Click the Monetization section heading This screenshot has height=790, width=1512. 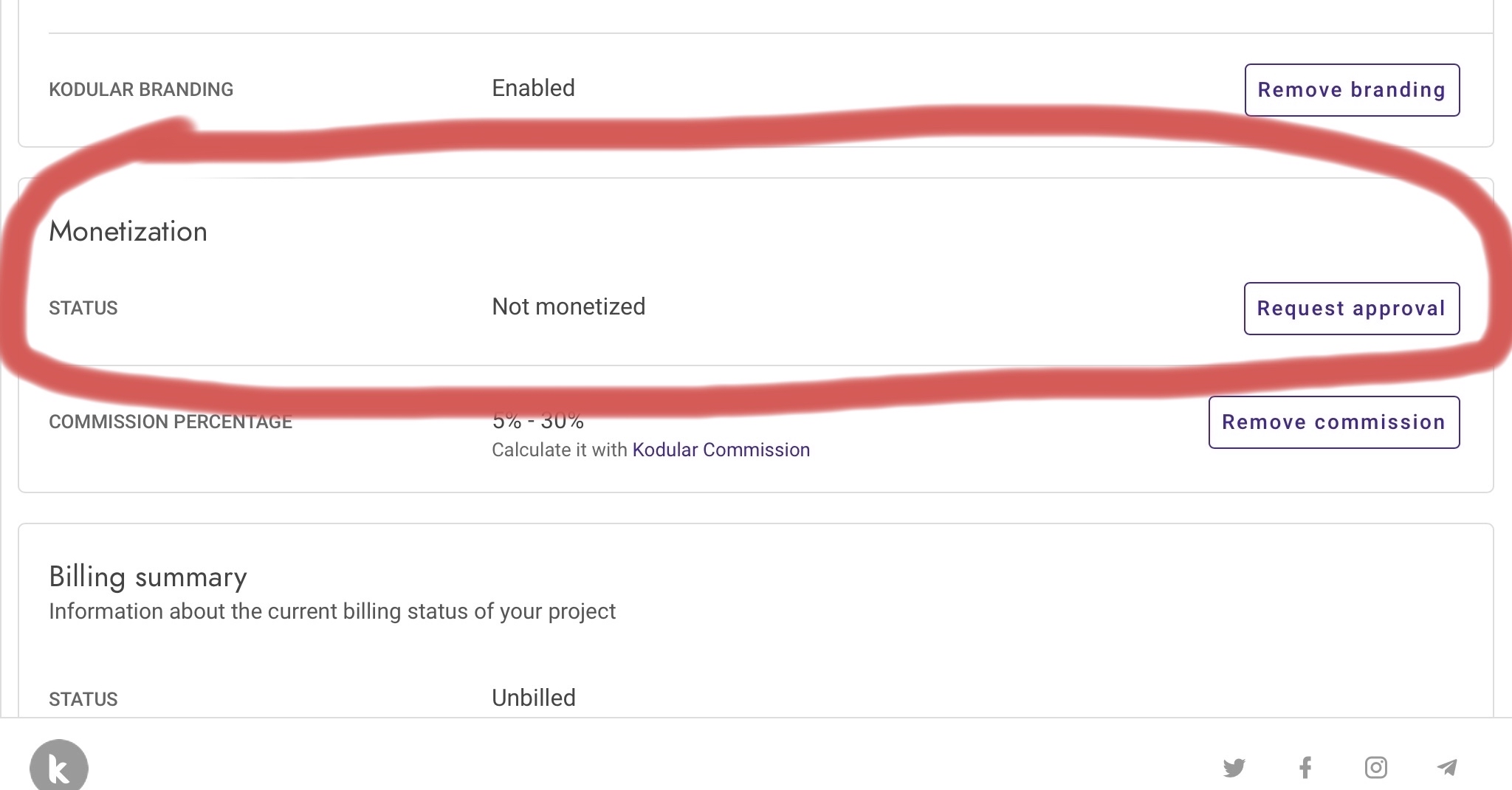coord(128,232)
